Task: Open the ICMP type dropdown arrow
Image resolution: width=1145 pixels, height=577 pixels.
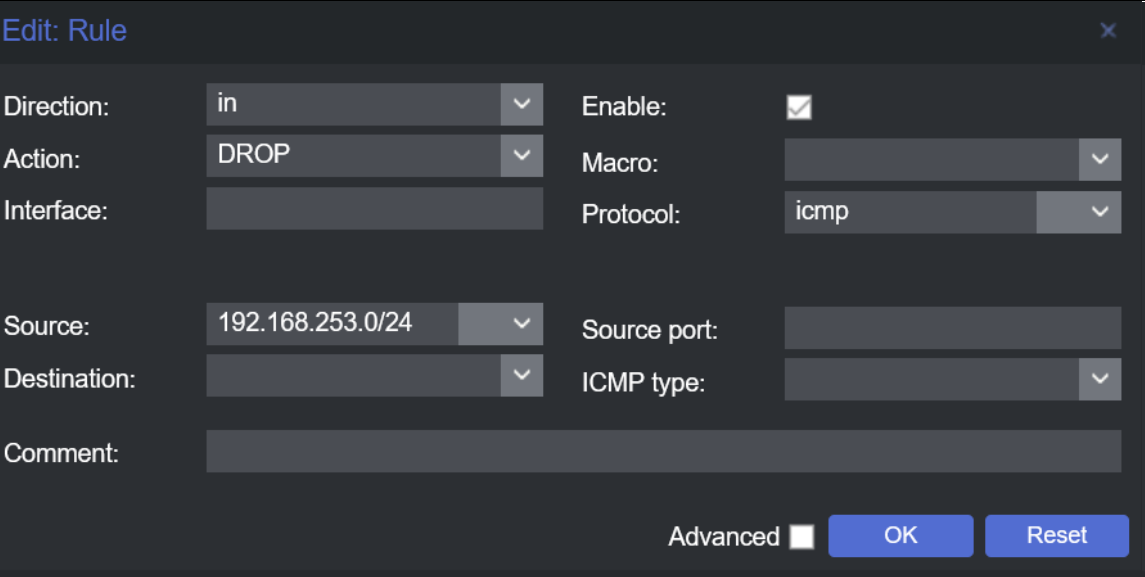Action: pyautogui.click(x=1100, y=380)
